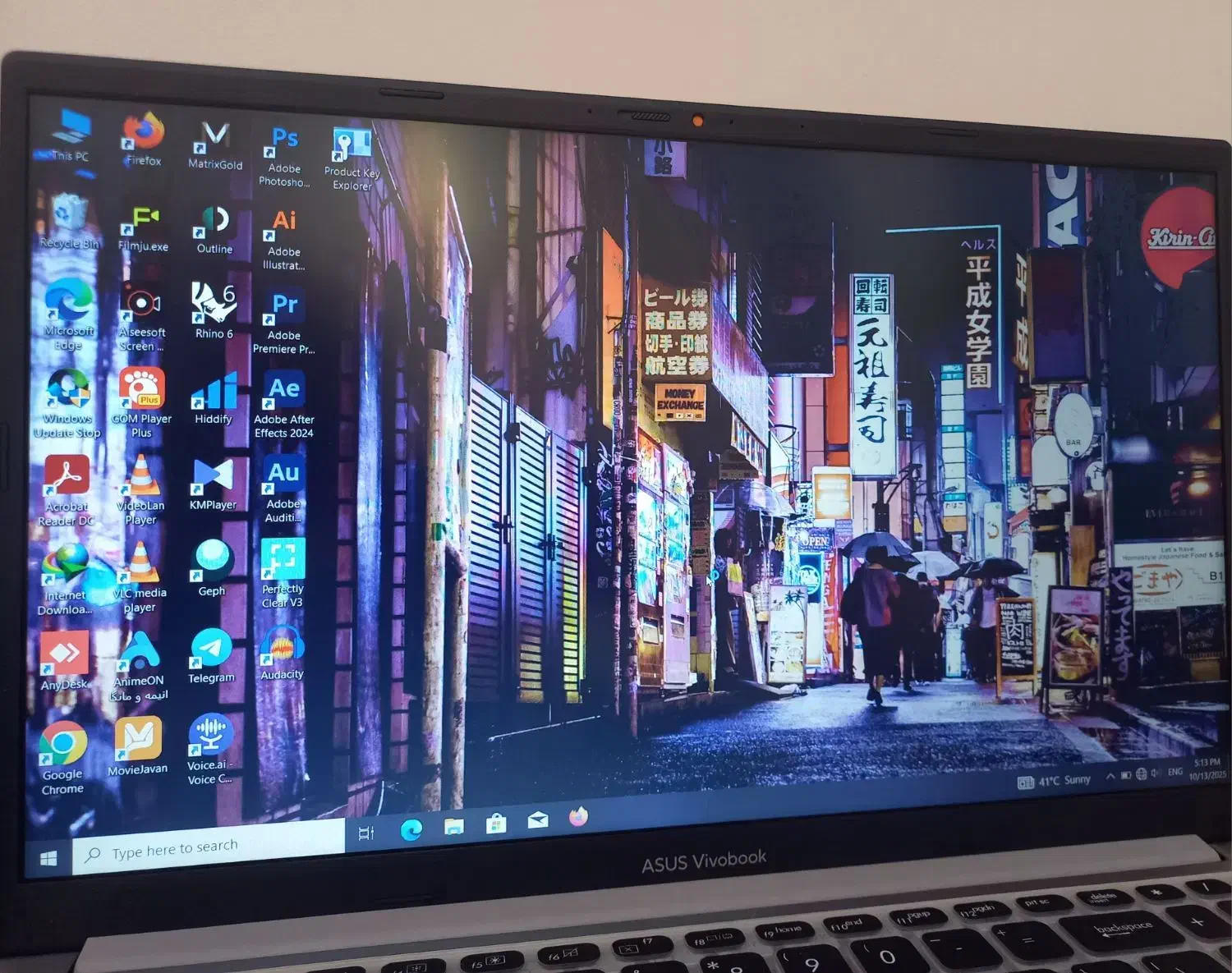
Task: Select the Geph desktop shortcut
Action: coord(212,568)
